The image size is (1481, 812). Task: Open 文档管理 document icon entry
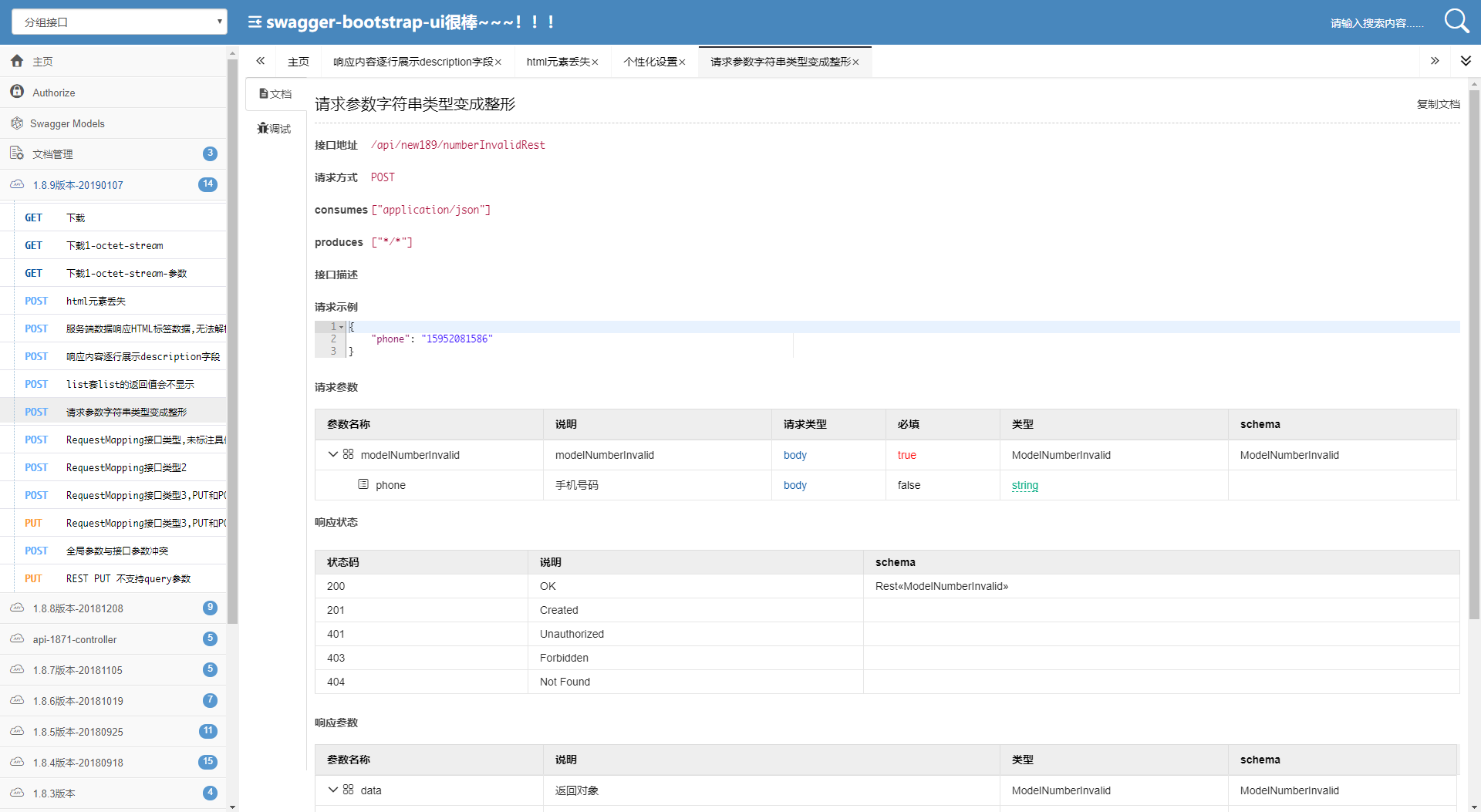(17, 153)
